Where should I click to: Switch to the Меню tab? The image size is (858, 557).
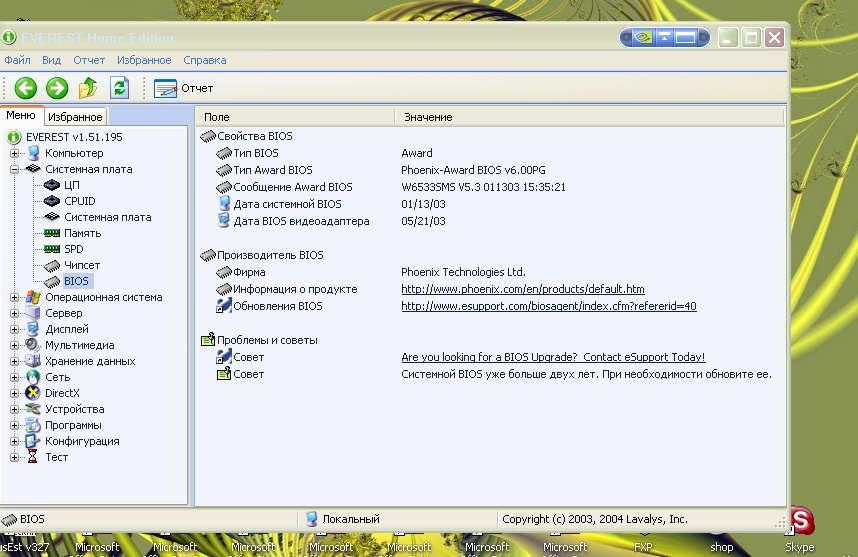click(21, 115)
